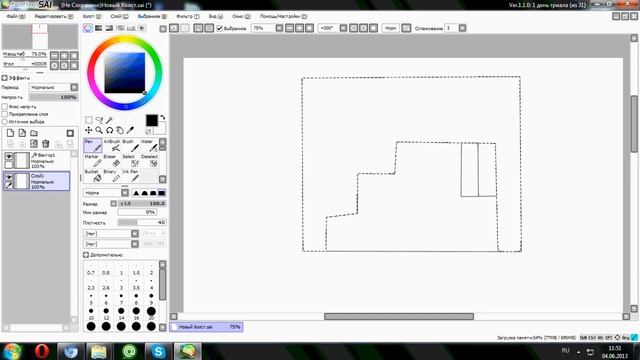Screen dimensions: 640x360
Task: Toggle the Прикрепление слоя checkbox
Action: pyautogui.click(x=4, y=114)
